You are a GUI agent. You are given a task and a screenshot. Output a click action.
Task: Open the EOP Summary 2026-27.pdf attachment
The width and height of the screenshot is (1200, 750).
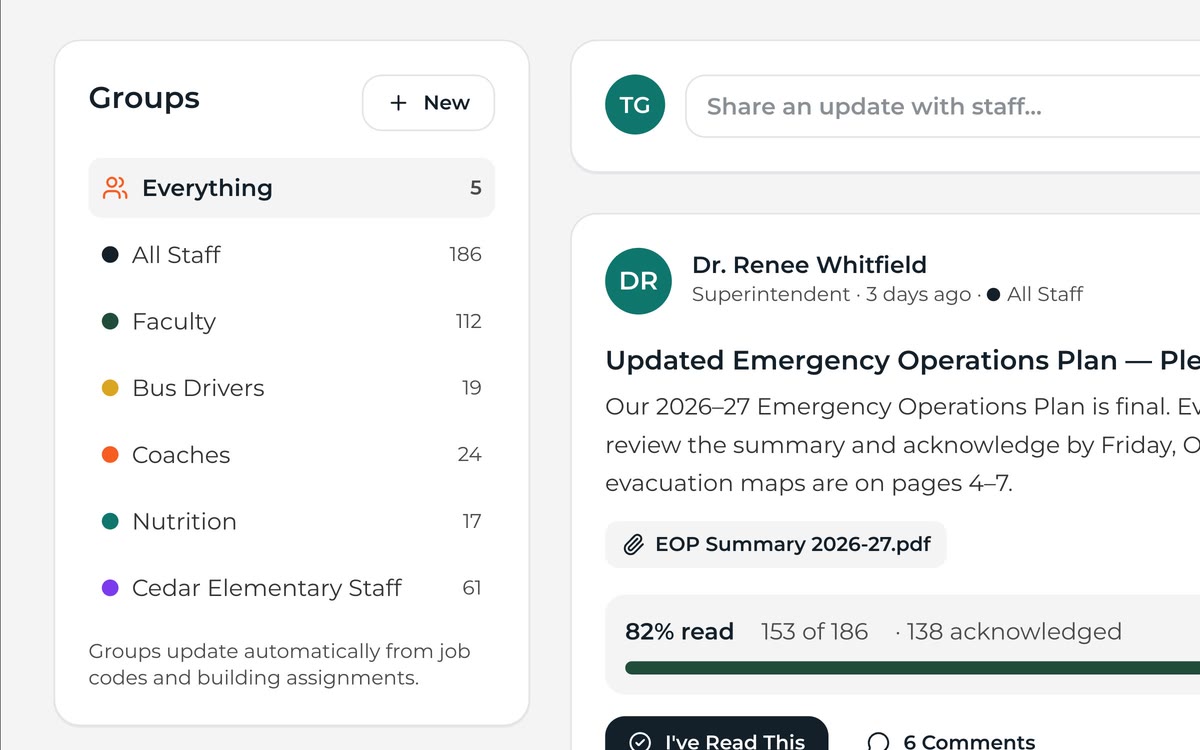pyautogui.click(x=776, y=545)
